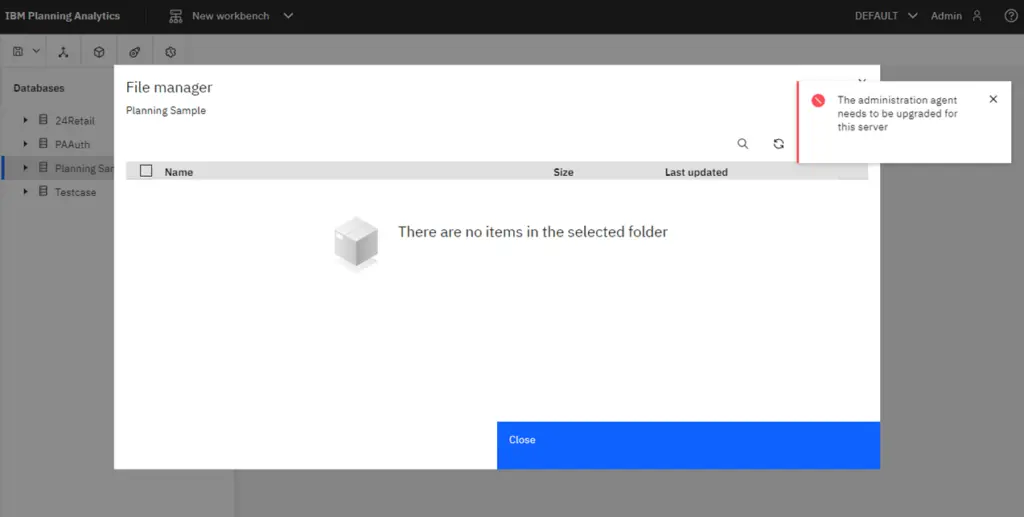This screenshot has width=1024, height=517.
Task: Click the search icon in File manager
Action: pos(743,144)
